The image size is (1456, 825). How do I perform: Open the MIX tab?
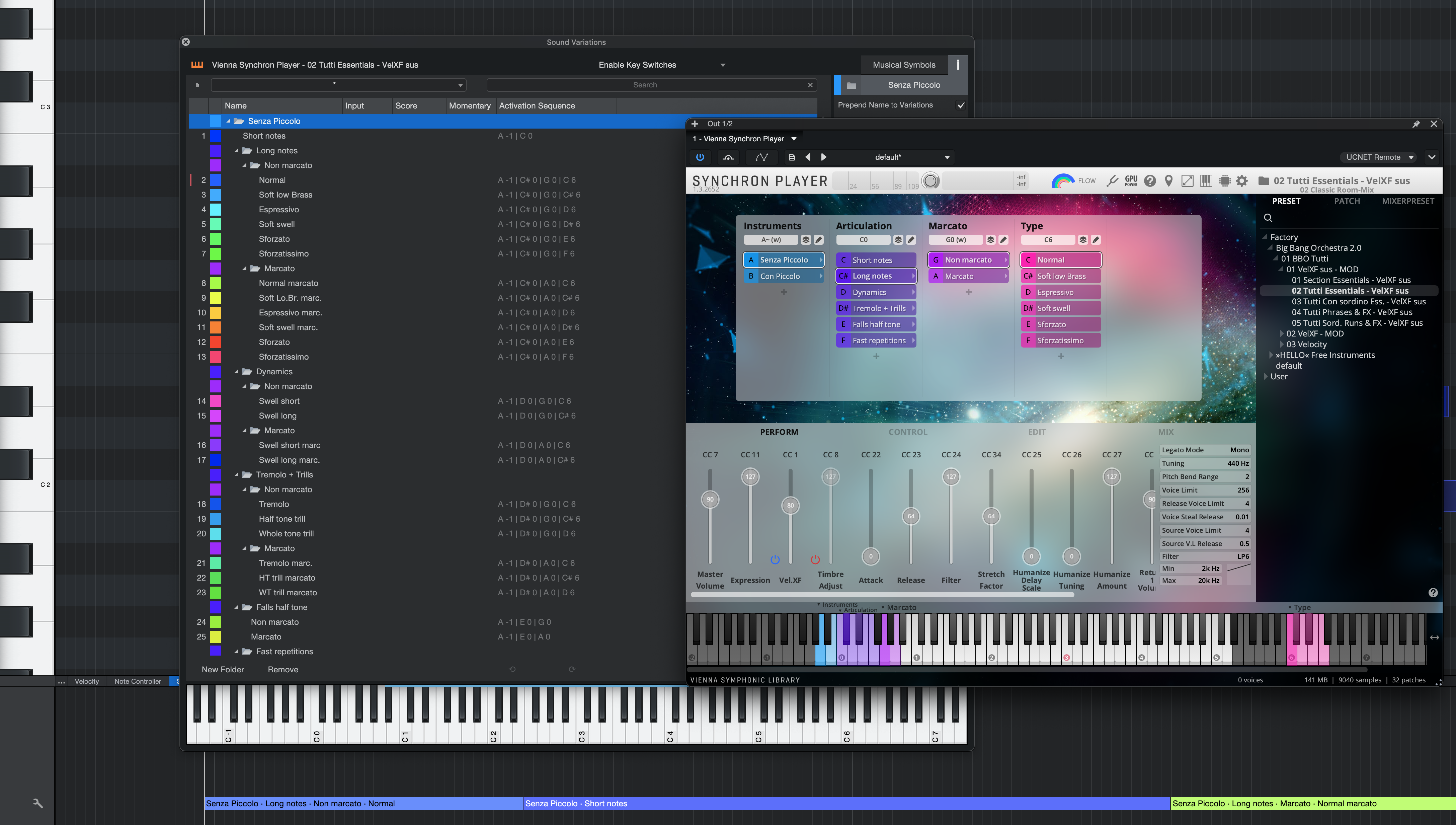[x=1165, y=432]
